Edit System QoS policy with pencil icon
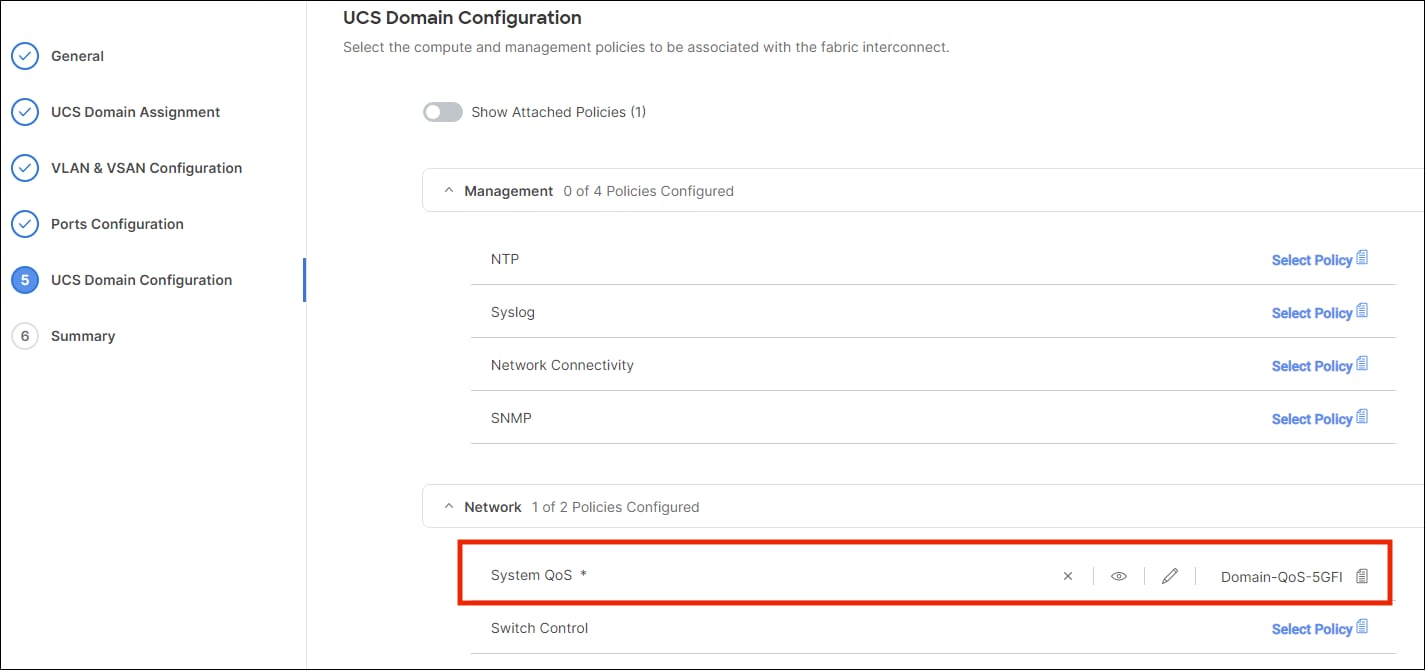The image size is (1426, 671). point(1170,576)
